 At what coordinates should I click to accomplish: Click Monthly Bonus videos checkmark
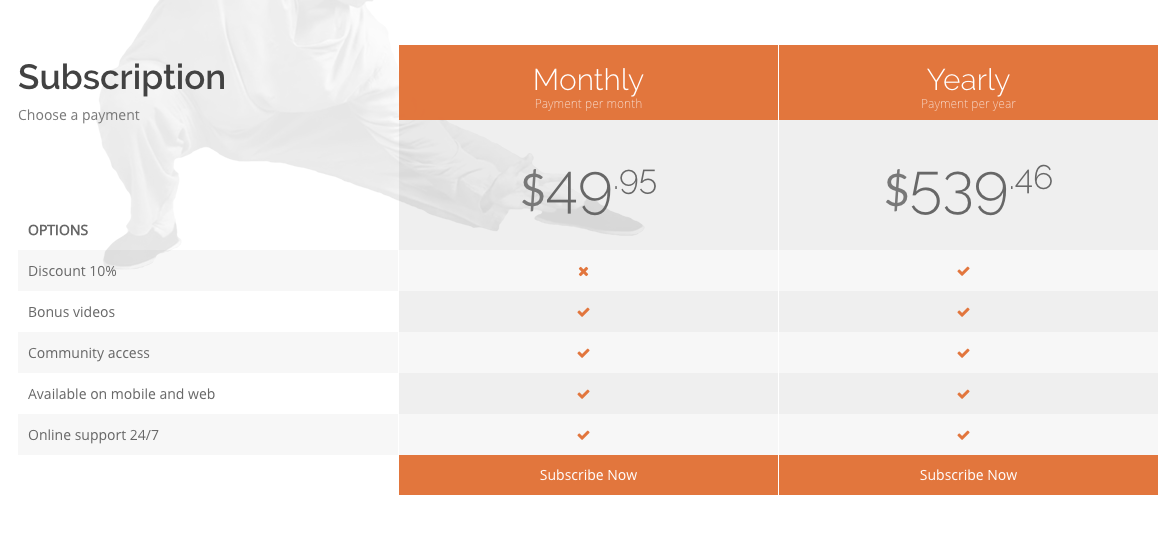point(584,312)
